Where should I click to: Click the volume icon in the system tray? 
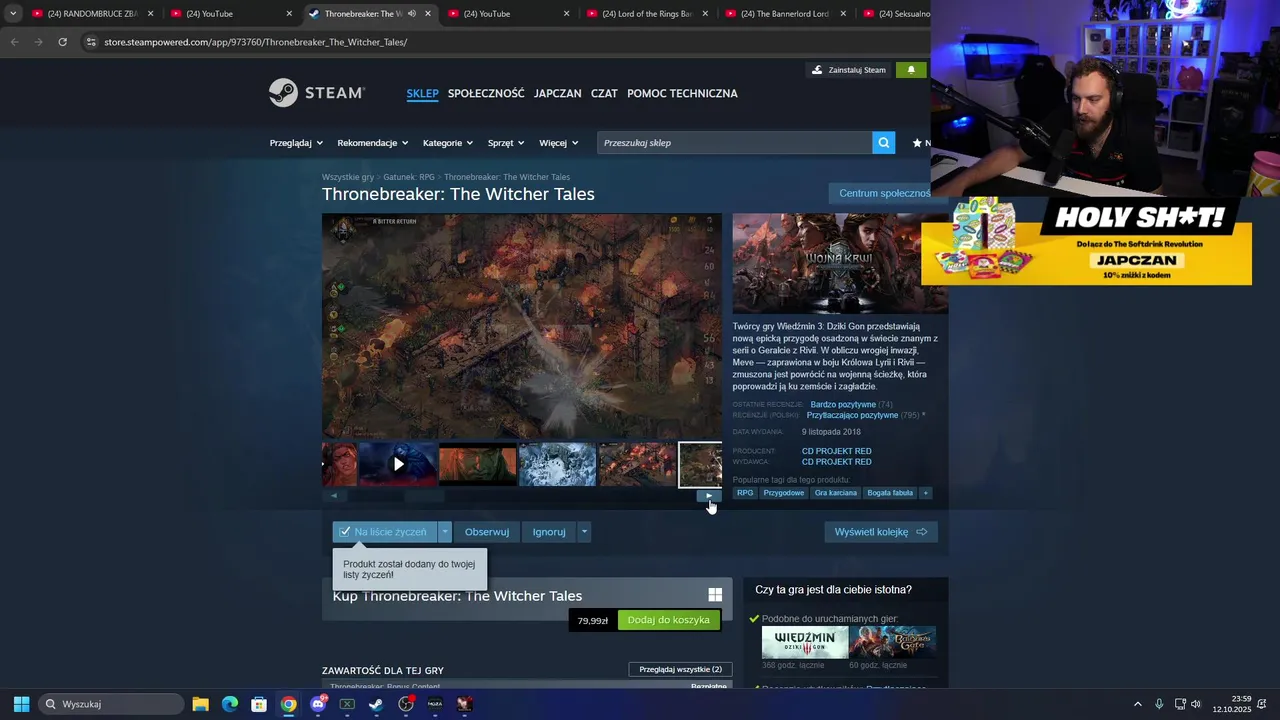pyautogui.click(x=1196, y=704)
